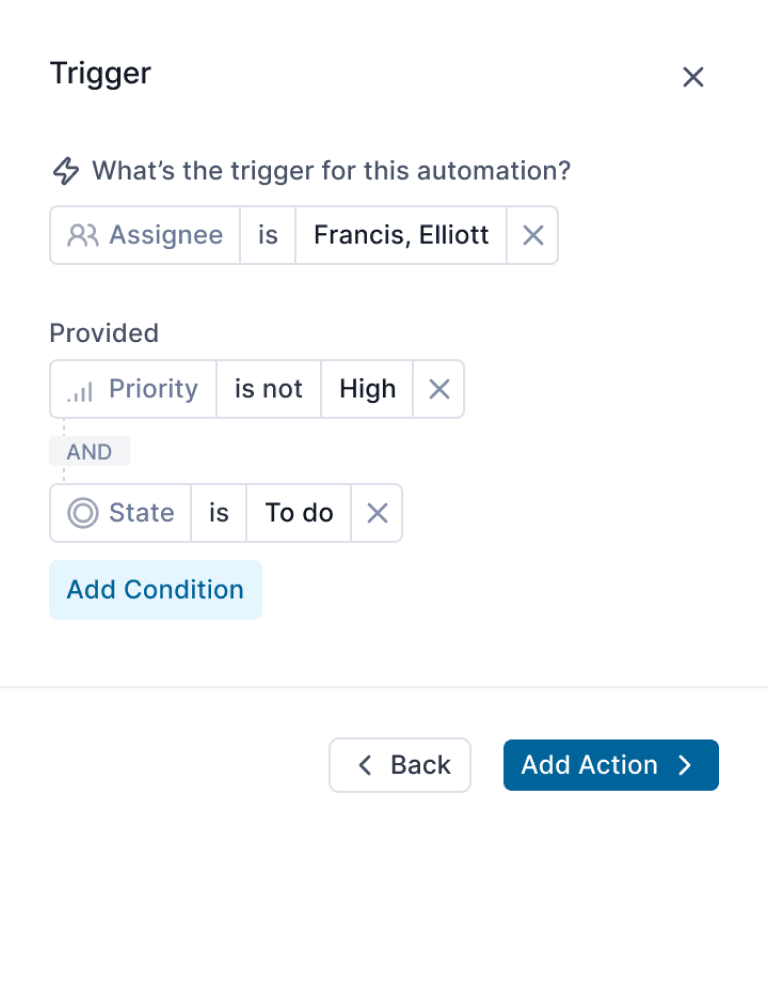Toggle the AND logical operator
The image size is (768, 1000).
pos(89,452)
